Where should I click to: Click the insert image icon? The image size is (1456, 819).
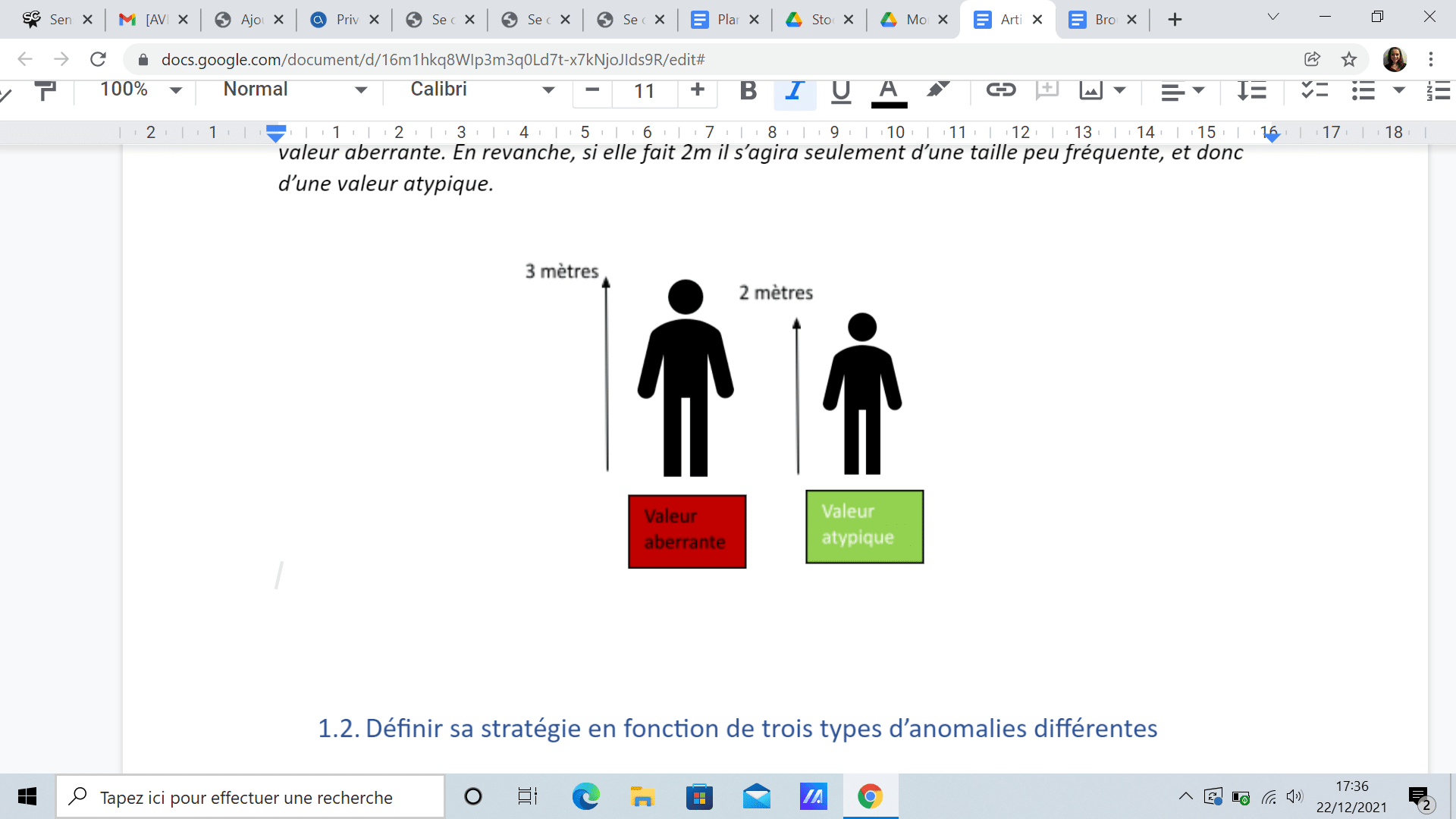[x=1090, y=90]
